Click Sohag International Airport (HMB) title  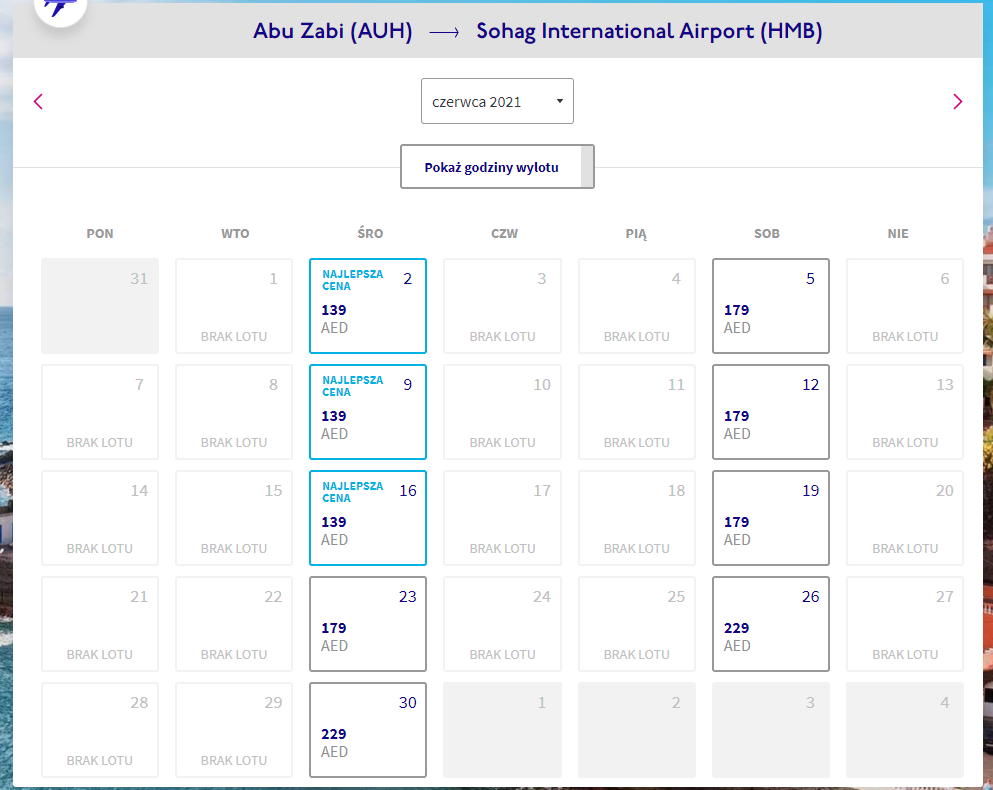[649, 31]
